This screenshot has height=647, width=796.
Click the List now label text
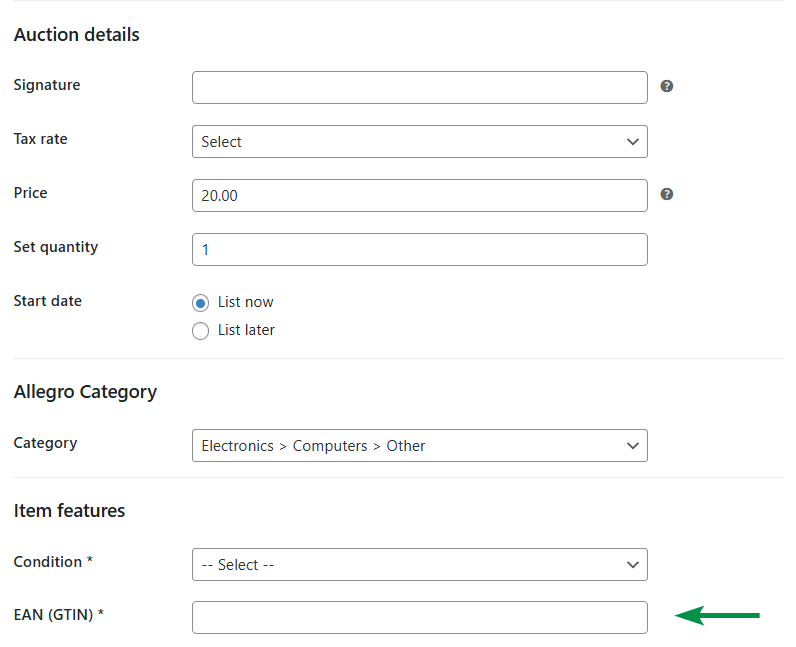coord(245,302)
